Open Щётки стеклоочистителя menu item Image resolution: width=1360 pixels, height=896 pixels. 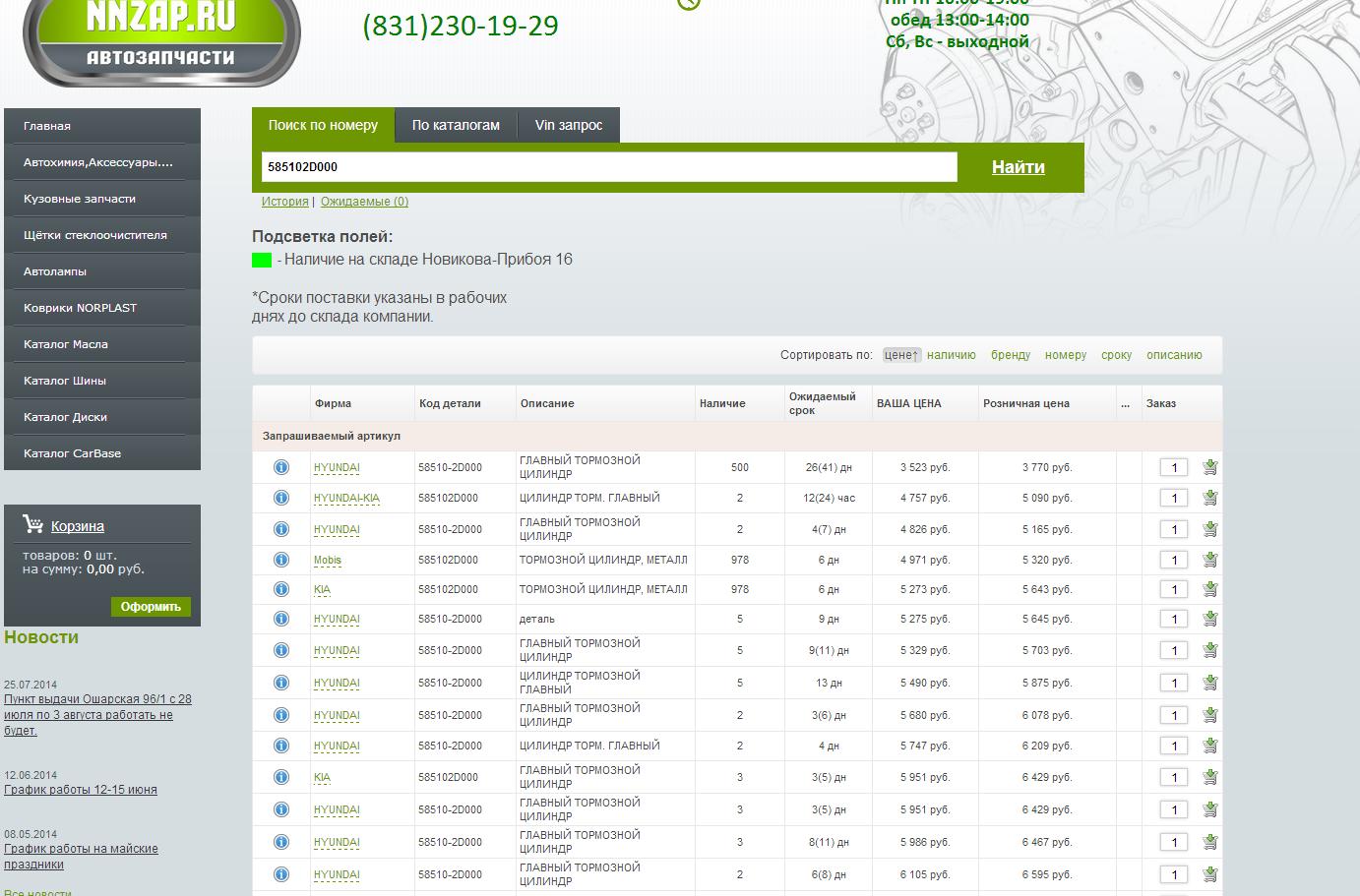(x=102, y=235)
